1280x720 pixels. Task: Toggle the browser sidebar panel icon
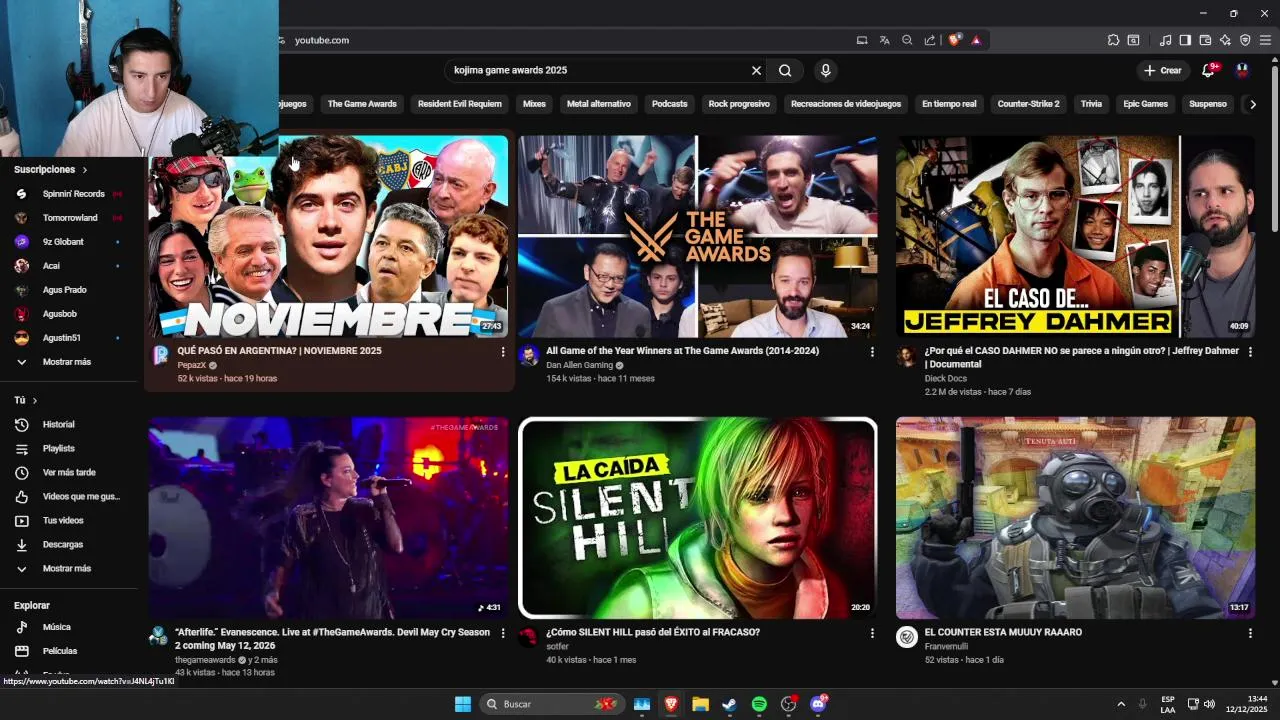coord(1185,40)
